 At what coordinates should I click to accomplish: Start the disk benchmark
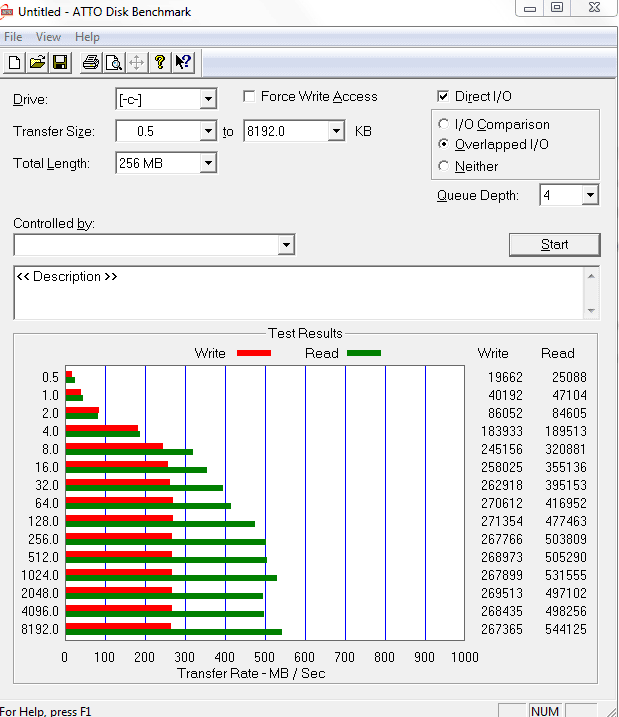click(x=555, y=245)
